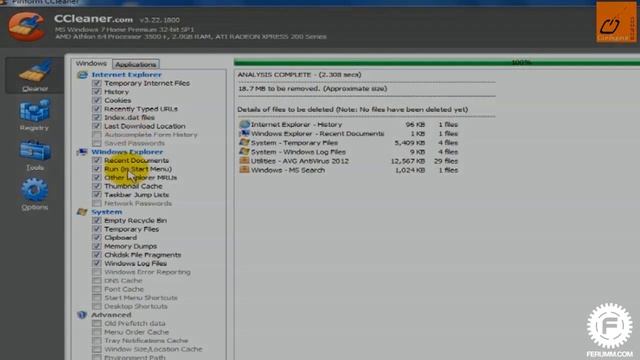
Task: Uncheck Temporary Internet Files
Action: pyautogui.click(x=97, y=83)
